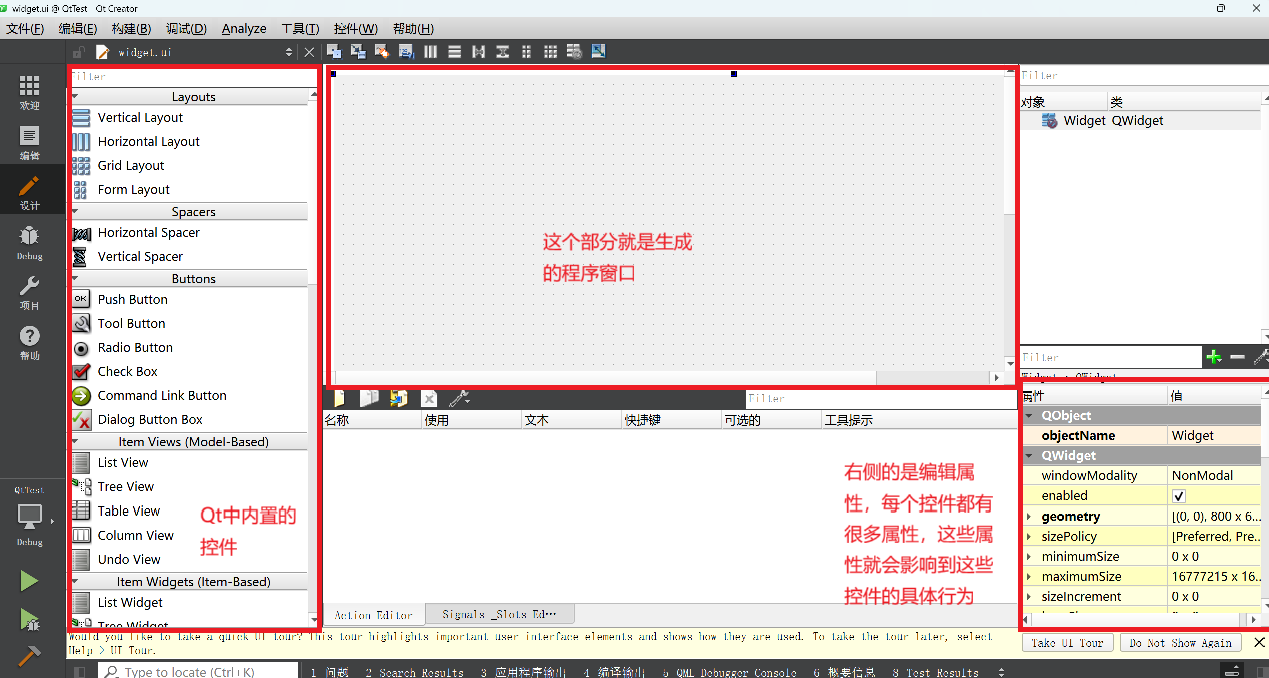
Task: Open the 编辑(E) menu
Action: pyautogui.click(x=78, y=28)
